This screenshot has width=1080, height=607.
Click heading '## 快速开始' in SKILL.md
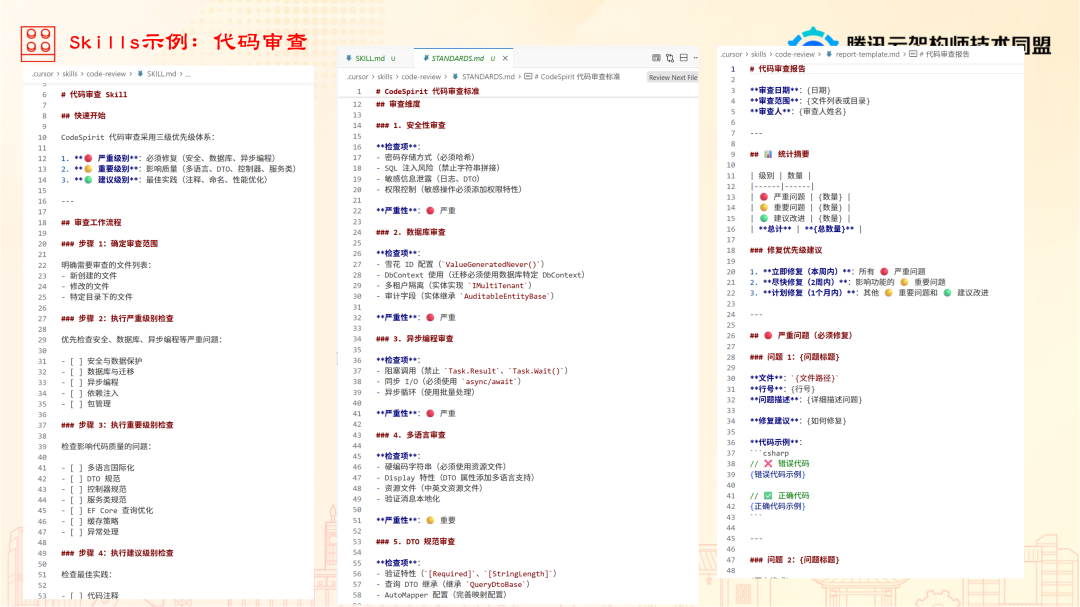pyautogui.click(x=83, y=116)
